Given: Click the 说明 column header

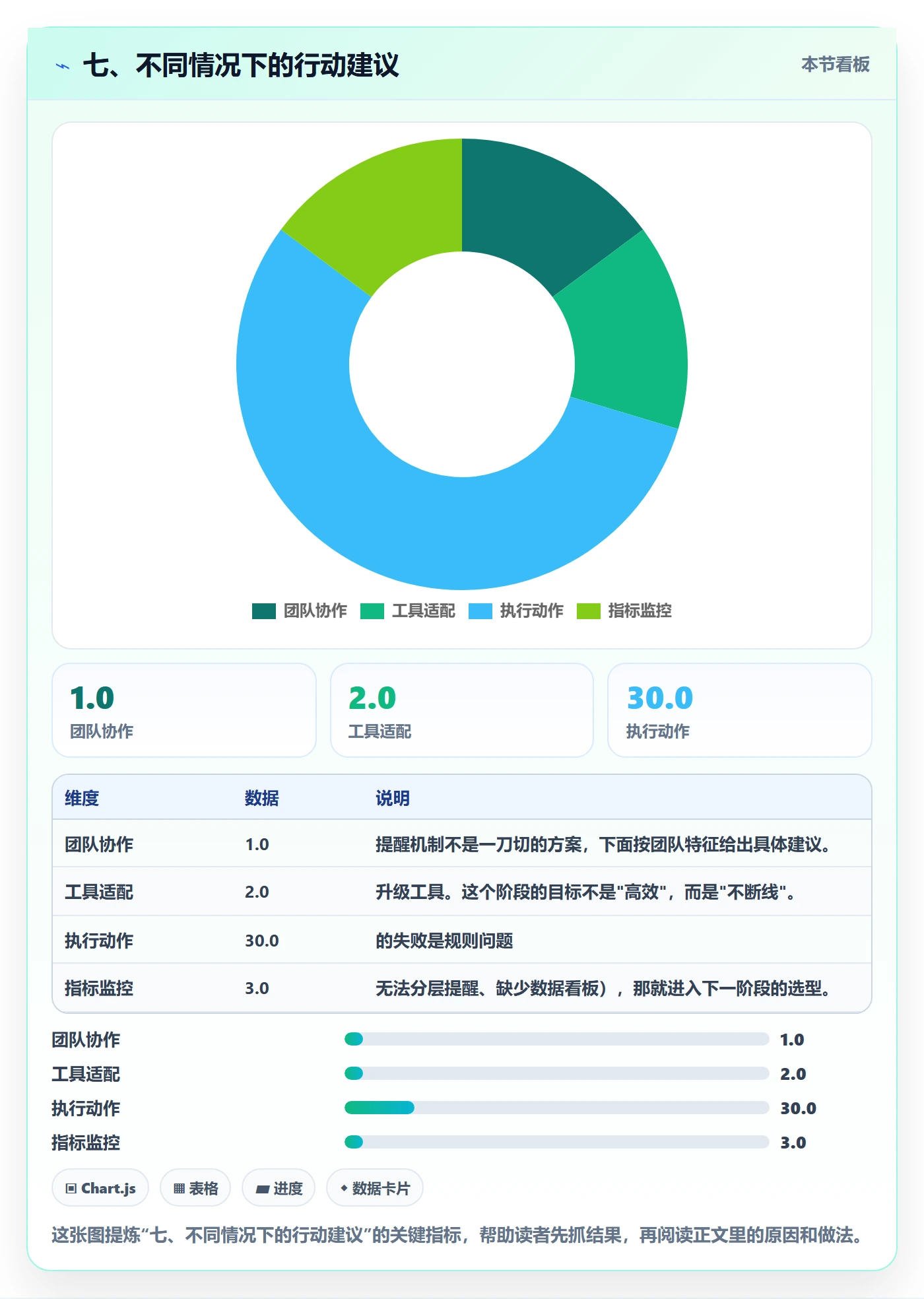Looking at the screenshot, I should tap(393, 798).
